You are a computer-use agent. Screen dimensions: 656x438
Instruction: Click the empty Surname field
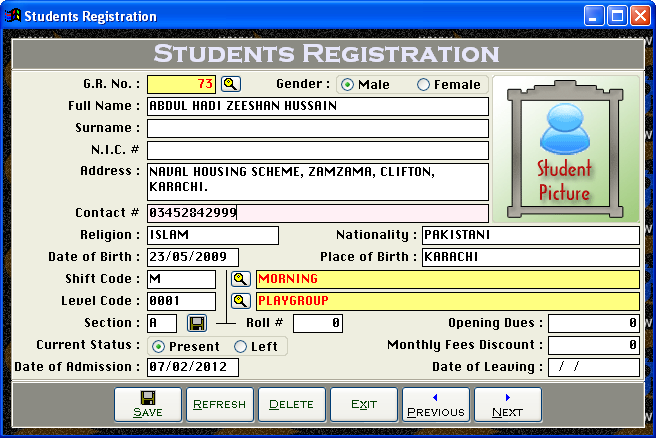tap(318, 128)
